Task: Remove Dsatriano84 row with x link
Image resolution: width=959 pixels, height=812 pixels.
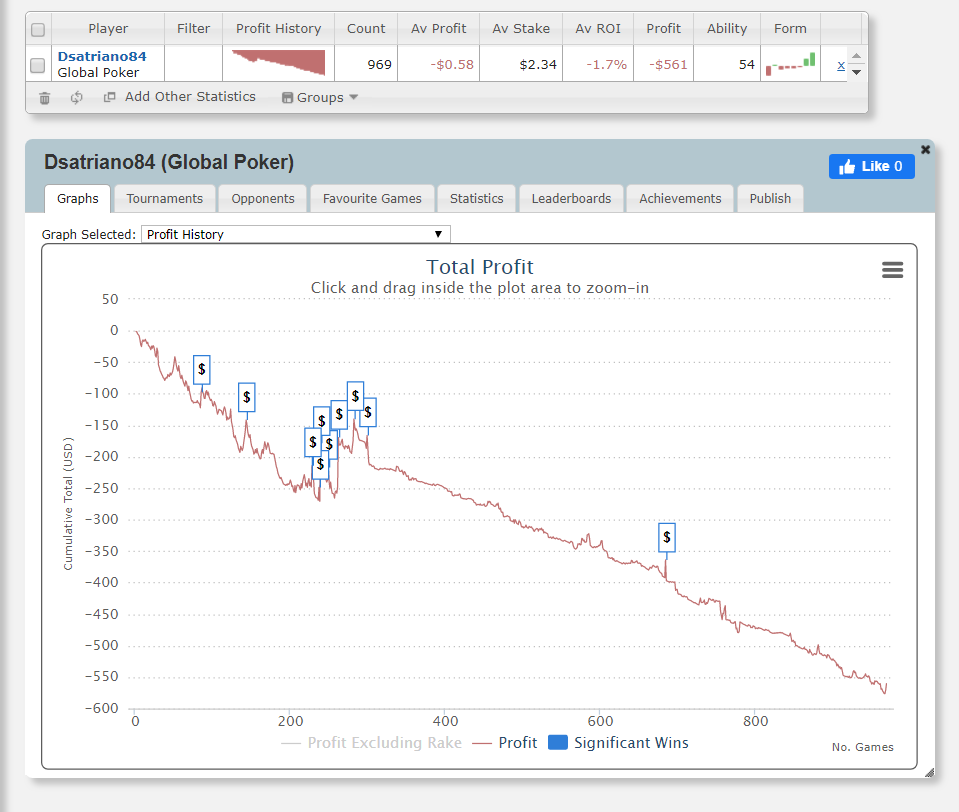Action: [841, 65]
